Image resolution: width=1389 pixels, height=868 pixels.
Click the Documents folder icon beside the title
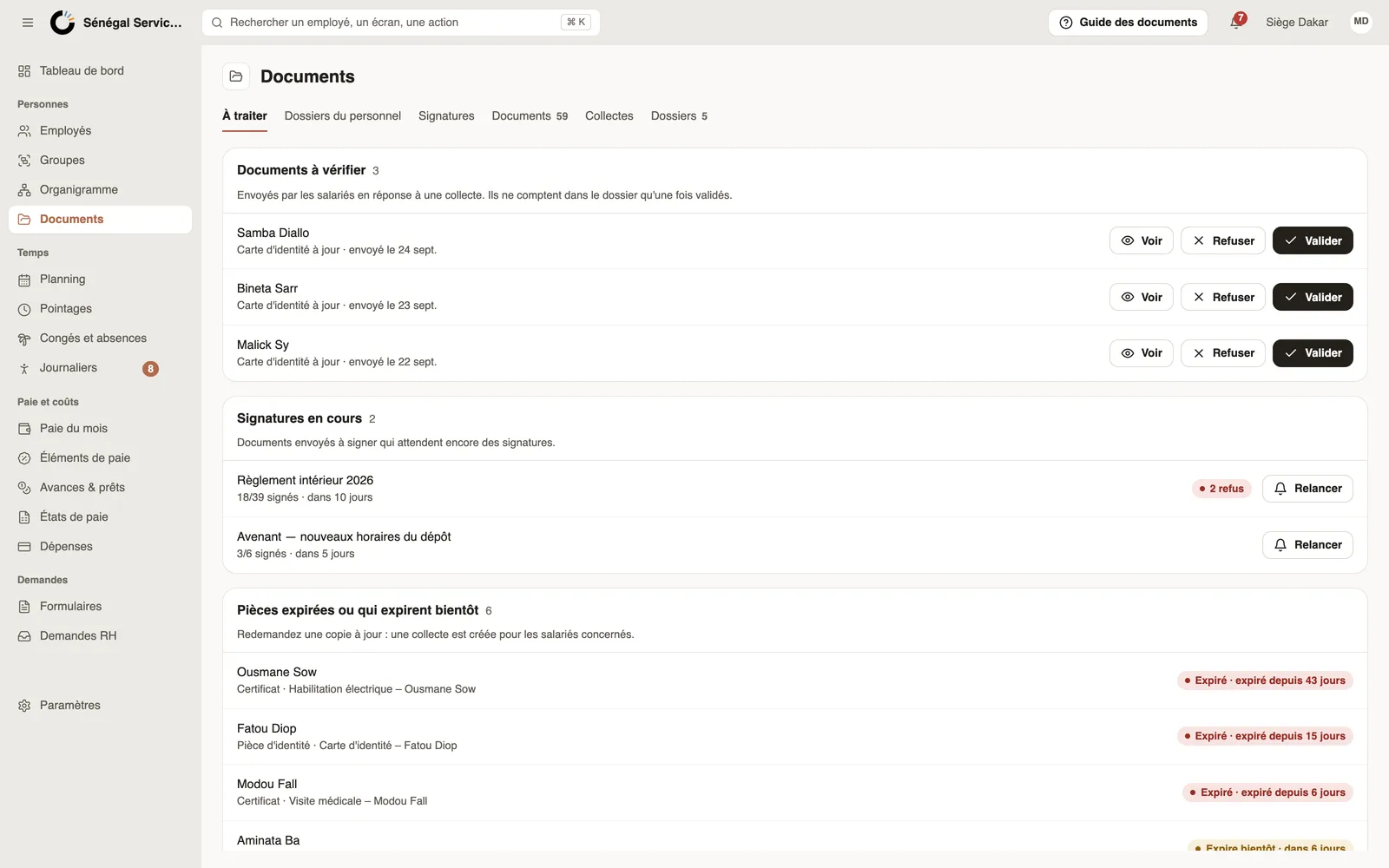coord(236,76)
